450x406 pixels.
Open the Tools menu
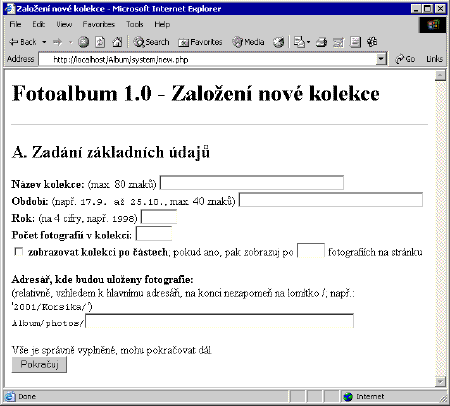pyautogui.click(x=135, y=24)
